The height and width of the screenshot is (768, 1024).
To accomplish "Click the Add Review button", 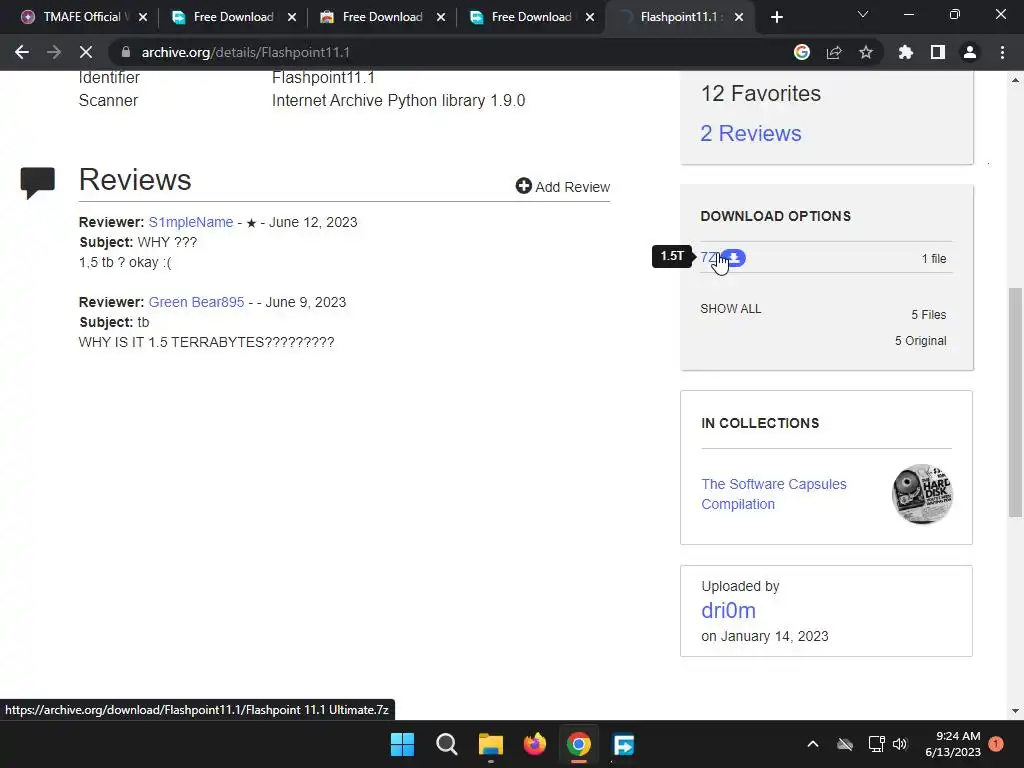I will (x=562, y=187).
